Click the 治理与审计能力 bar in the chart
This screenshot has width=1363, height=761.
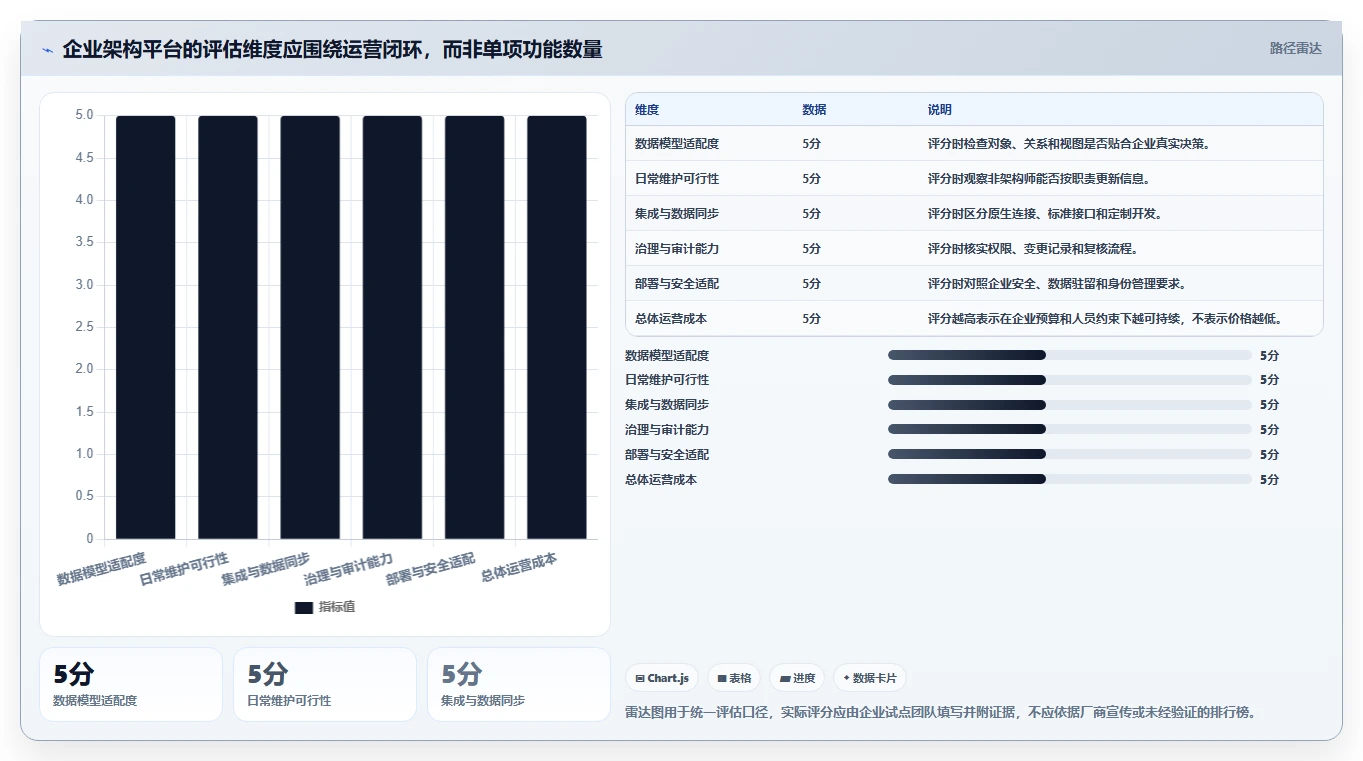[393, 327]
